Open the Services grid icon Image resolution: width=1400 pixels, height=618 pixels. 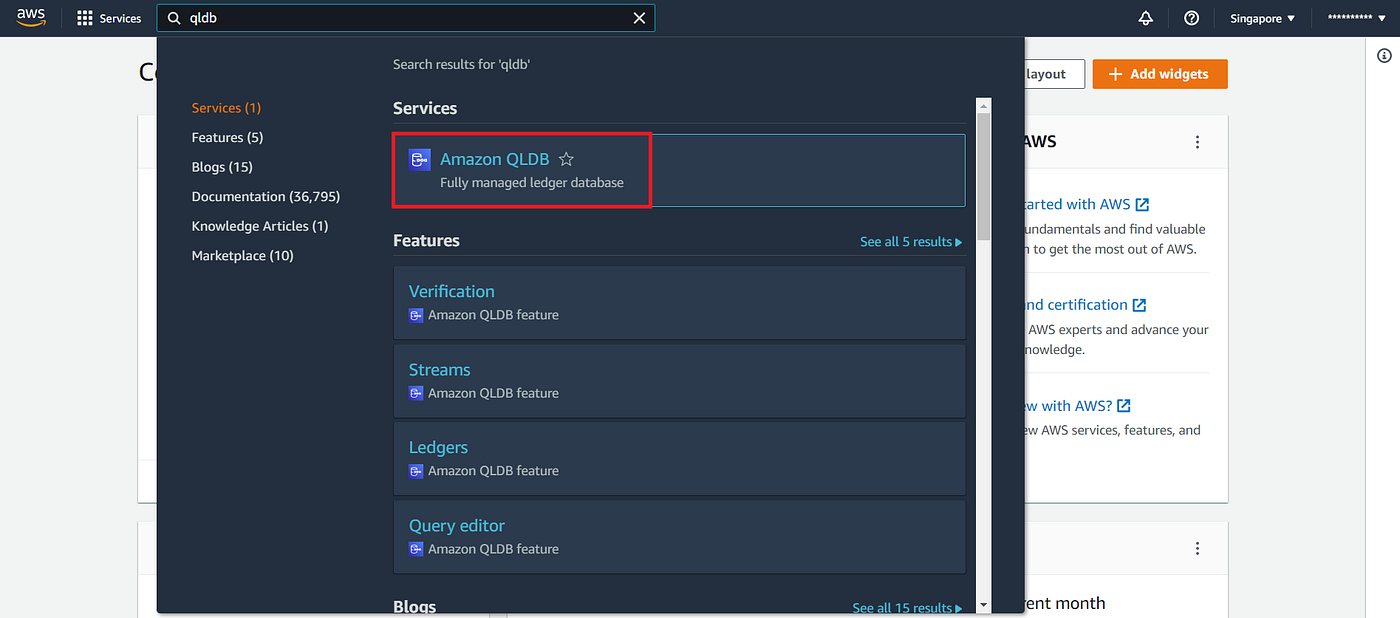(84, 17)
